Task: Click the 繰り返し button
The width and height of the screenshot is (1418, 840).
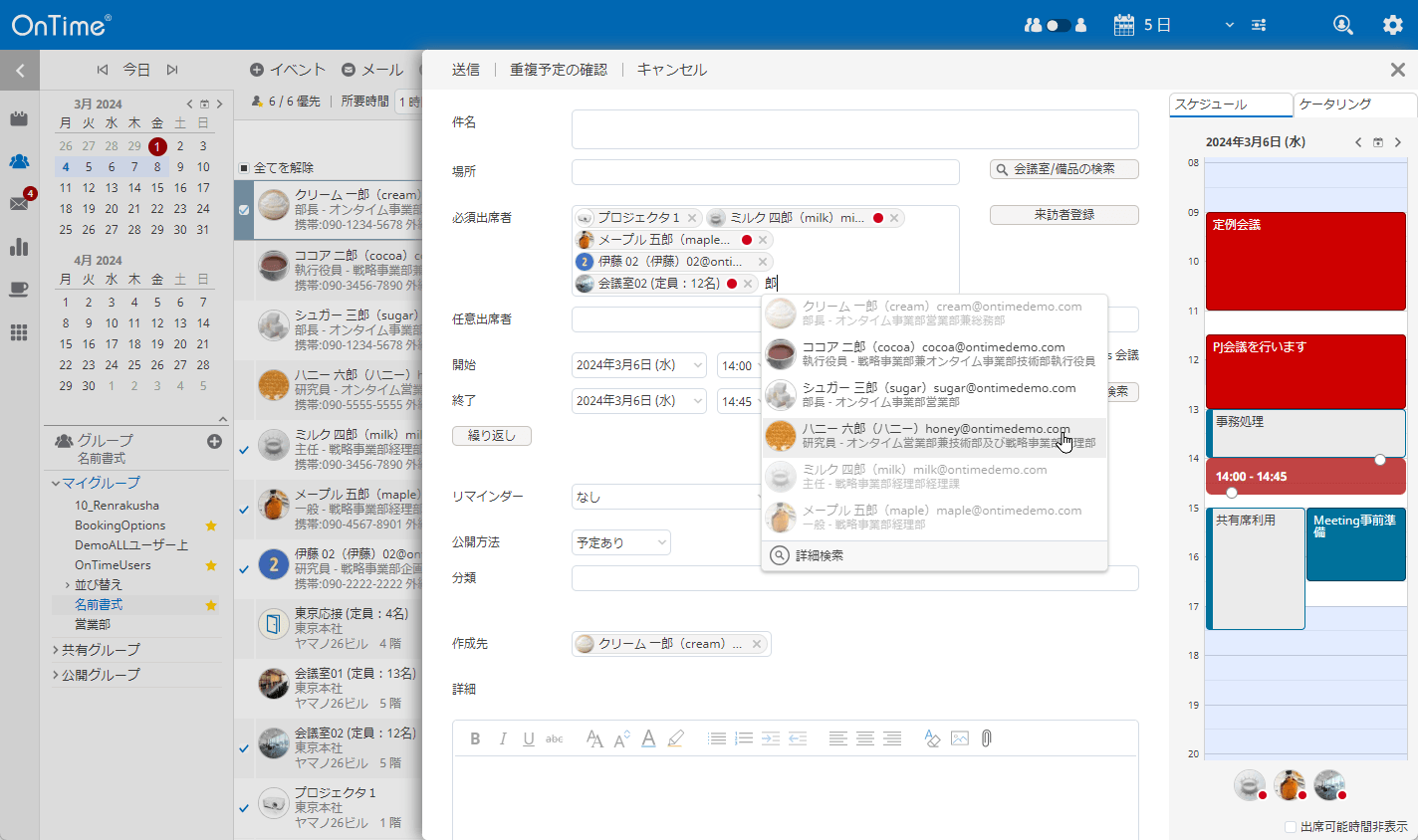Action: click(492, 436)
